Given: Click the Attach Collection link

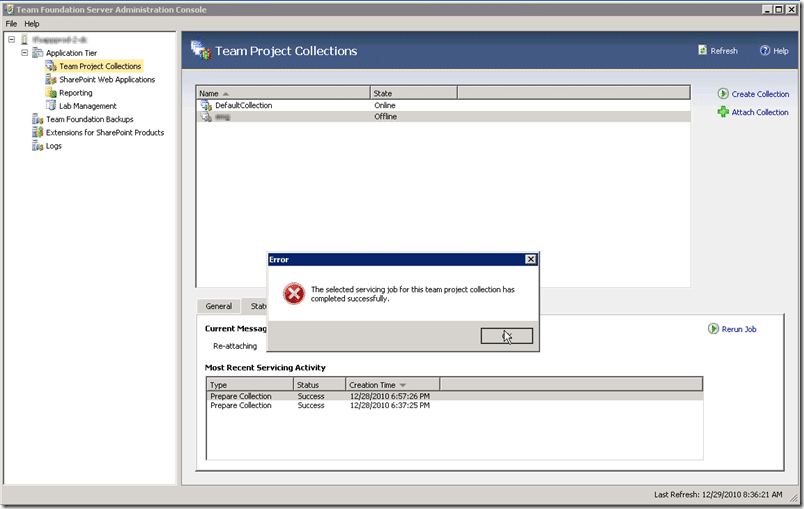Looking at the screenshot, I should click(760, 112).
